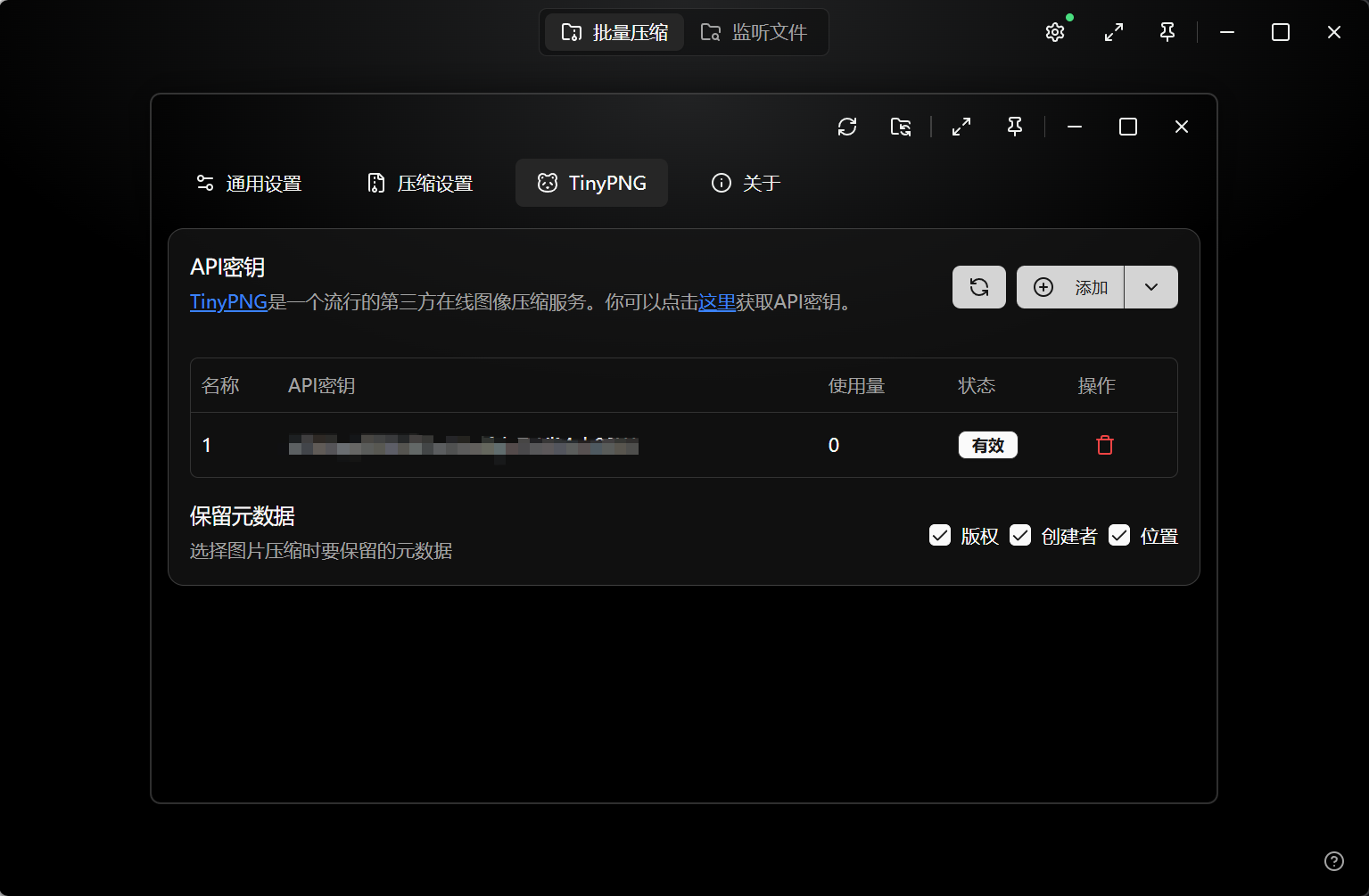The height and width of the screenshot is (896, 1369).
Task: Switch to the 通用设置 tab
Action: 249,183
